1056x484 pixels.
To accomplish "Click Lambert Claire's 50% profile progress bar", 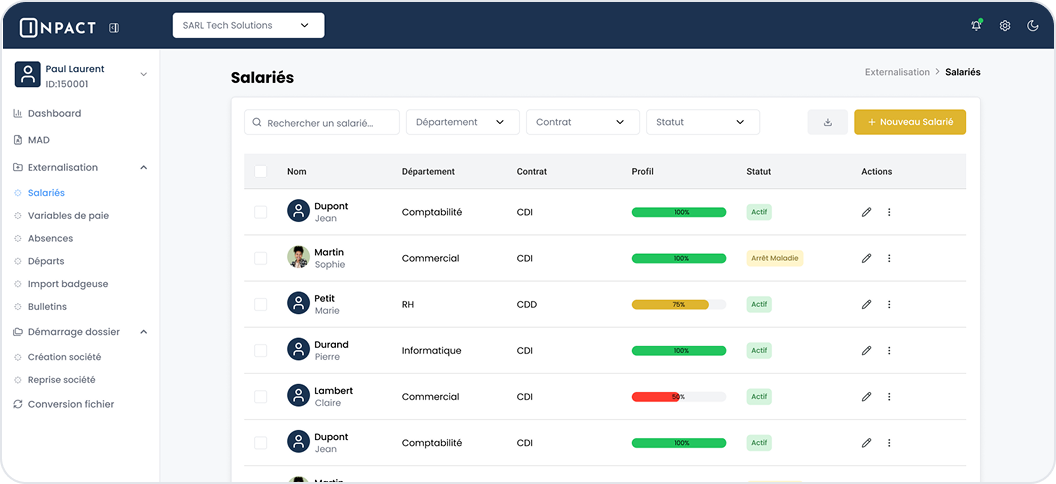I will click(x=679, y=397).
